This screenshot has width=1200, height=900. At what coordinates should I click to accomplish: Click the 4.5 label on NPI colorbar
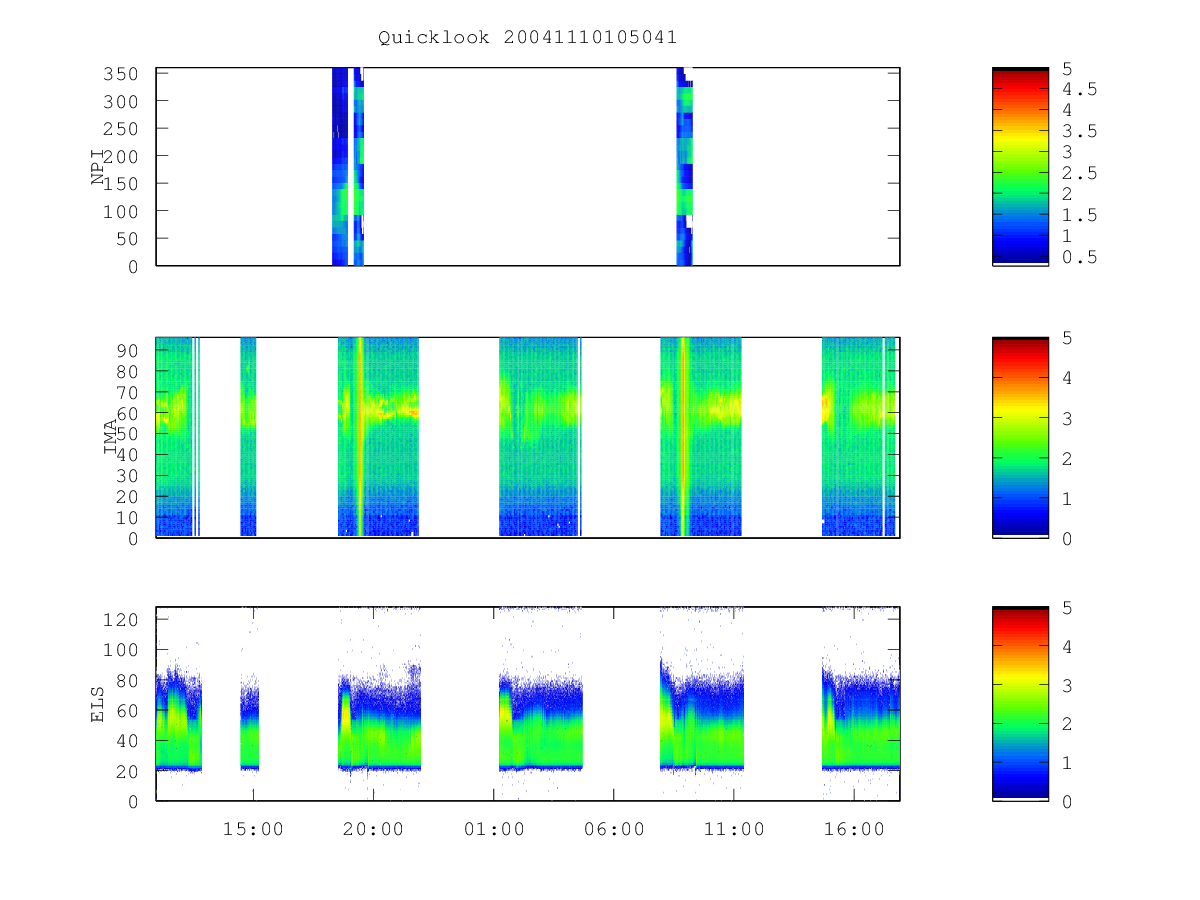[x=1079, y=89]
